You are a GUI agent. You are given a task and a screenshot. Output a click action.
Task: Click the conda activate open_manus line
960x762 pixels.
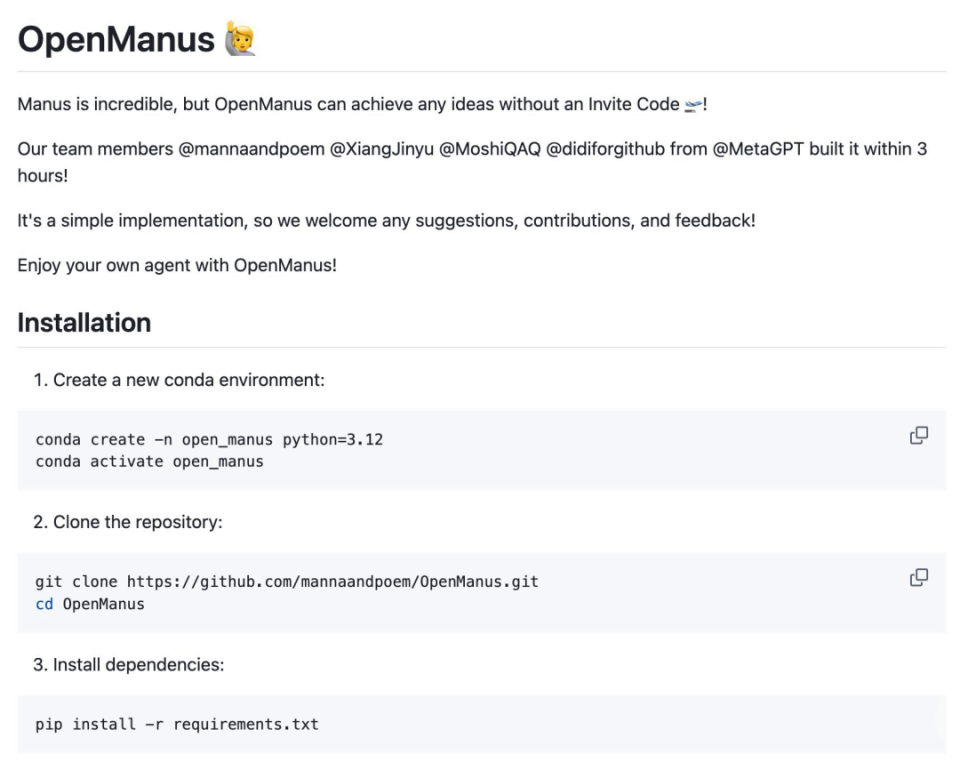tap(149, 461)
